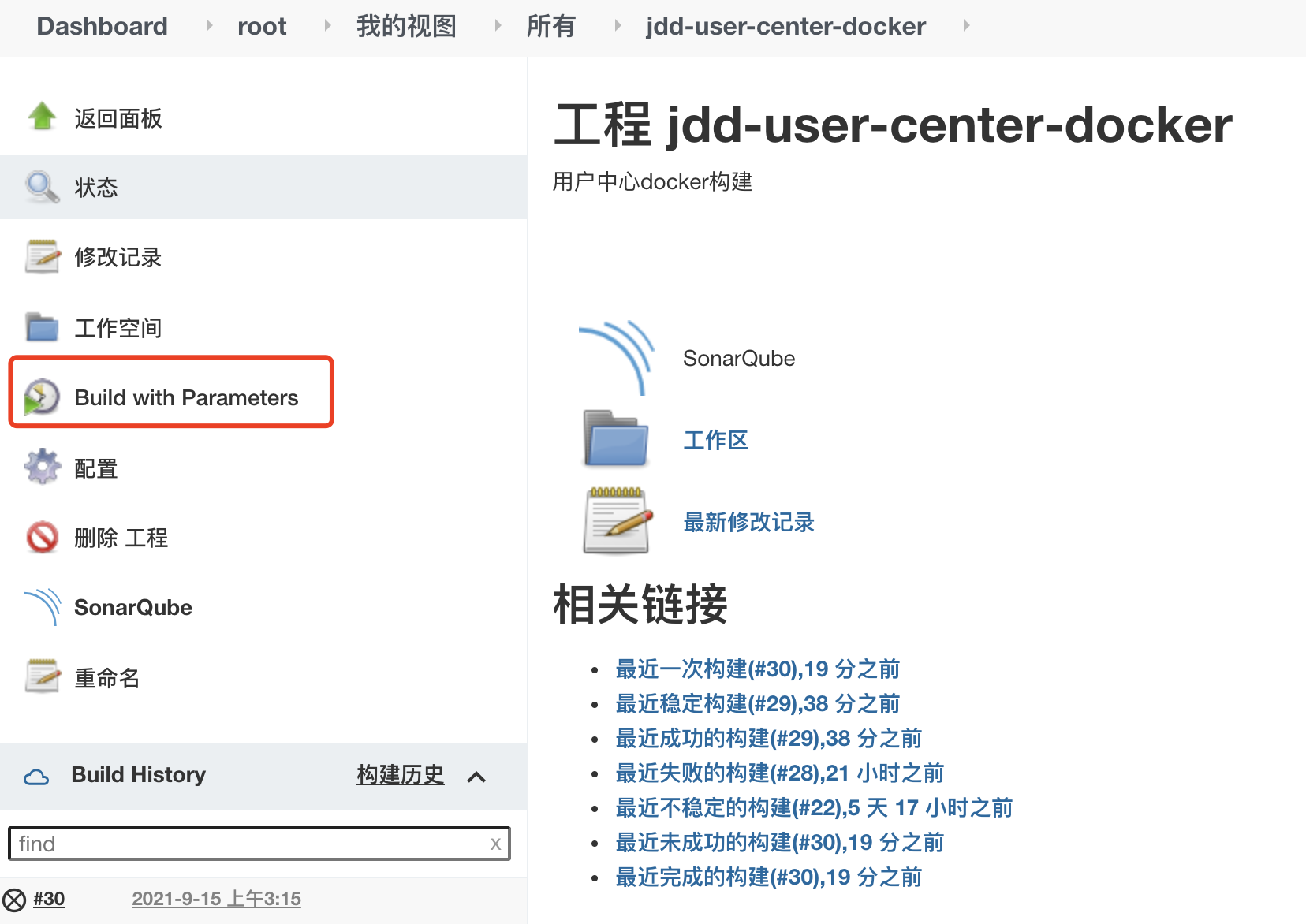Open 修改记录 in the sidebar
1306x924 pixels.
tap(118, 257)
